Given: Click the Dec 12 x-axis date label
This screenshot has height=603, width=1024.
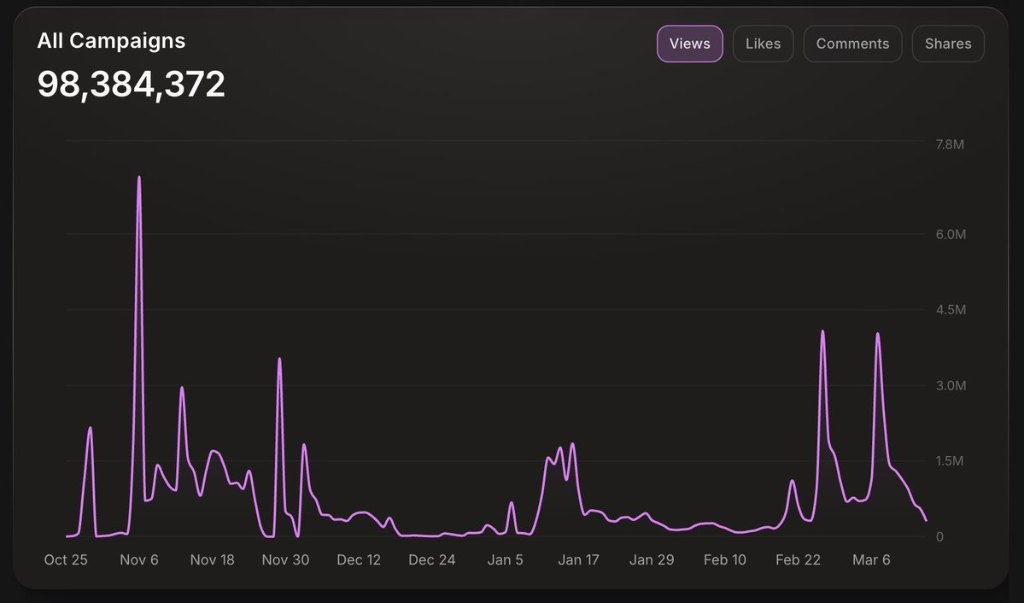Looking at the screenshot, I should pos(358,560).
